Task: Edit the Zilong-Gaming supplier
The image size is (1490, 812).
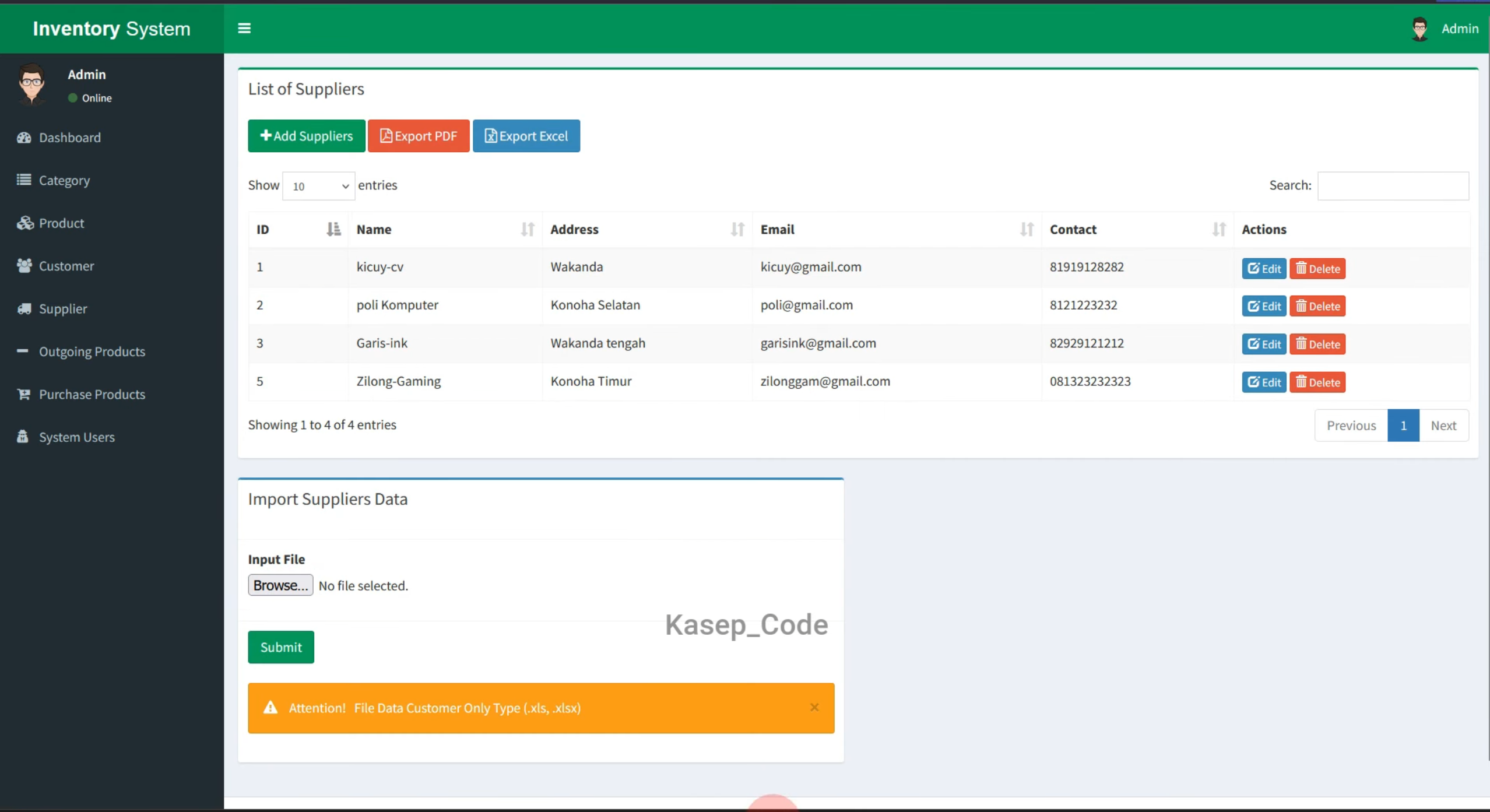Action: pos(1264,382)
